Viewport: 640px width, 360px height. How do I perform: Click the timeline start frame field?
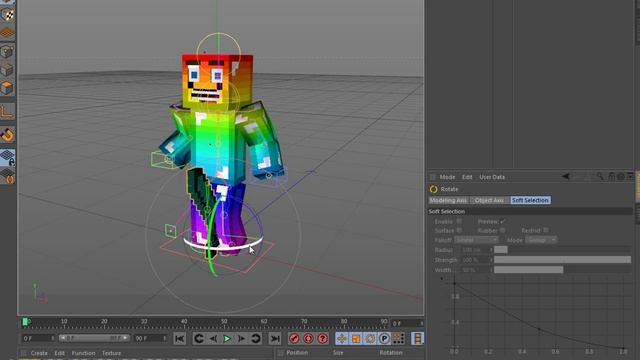point(38,338)
